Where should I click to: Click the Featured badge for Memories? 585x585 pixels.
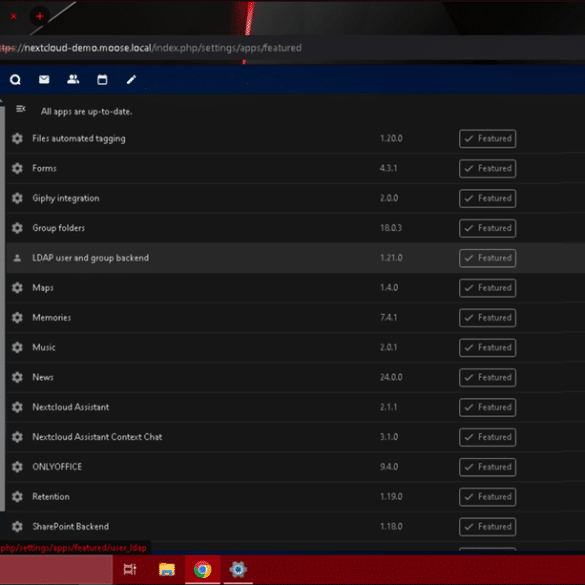[487, 317]
